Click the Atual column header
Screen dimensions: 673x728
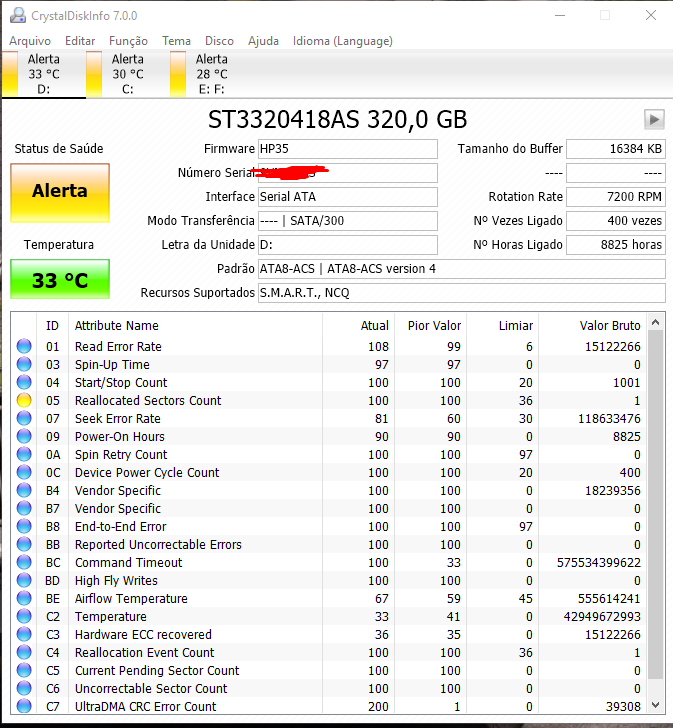coord(358,325)
